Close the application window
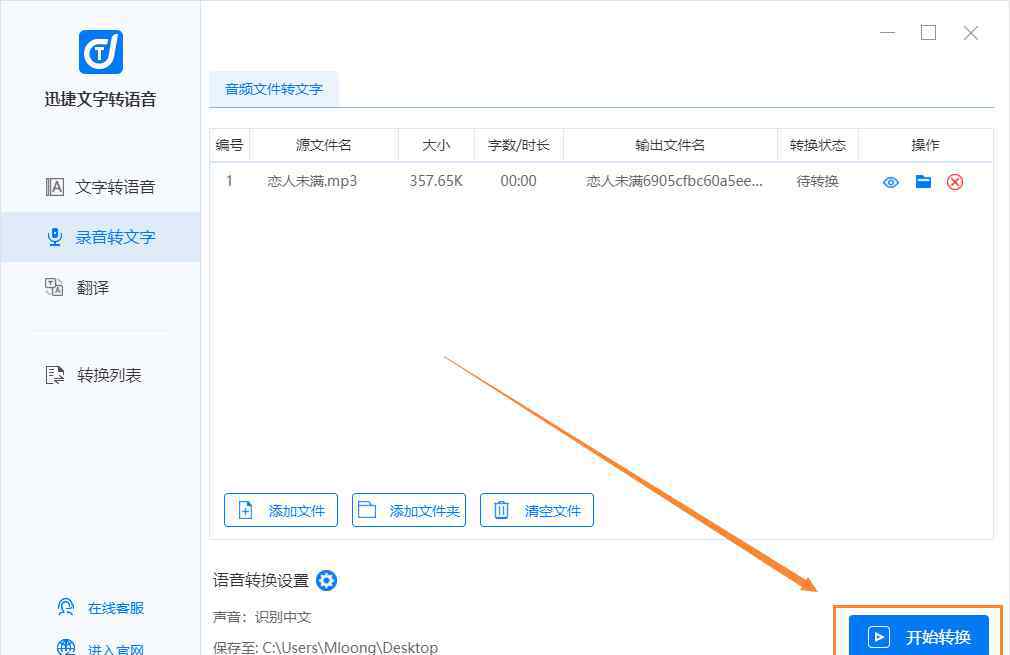Screen dimensions: 1010x655 (x=971, y=33)
